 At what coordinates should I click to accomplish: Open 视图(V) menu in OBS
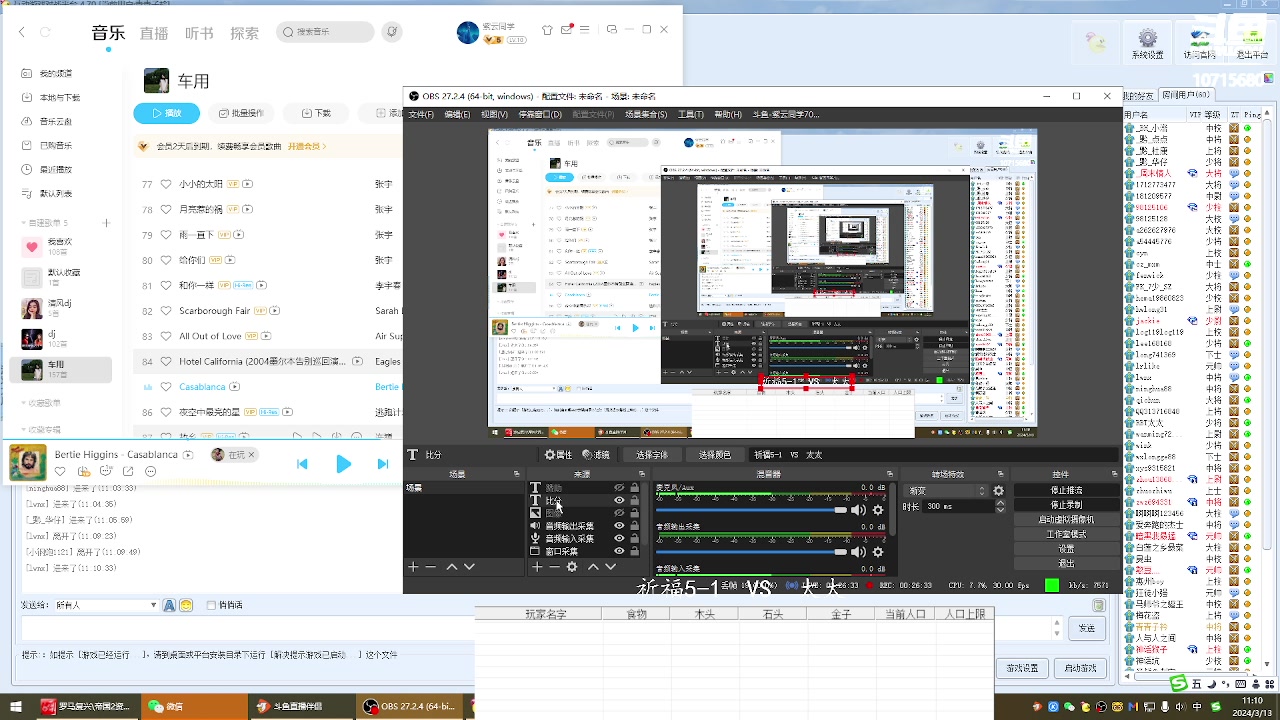[x=493, y=114]
